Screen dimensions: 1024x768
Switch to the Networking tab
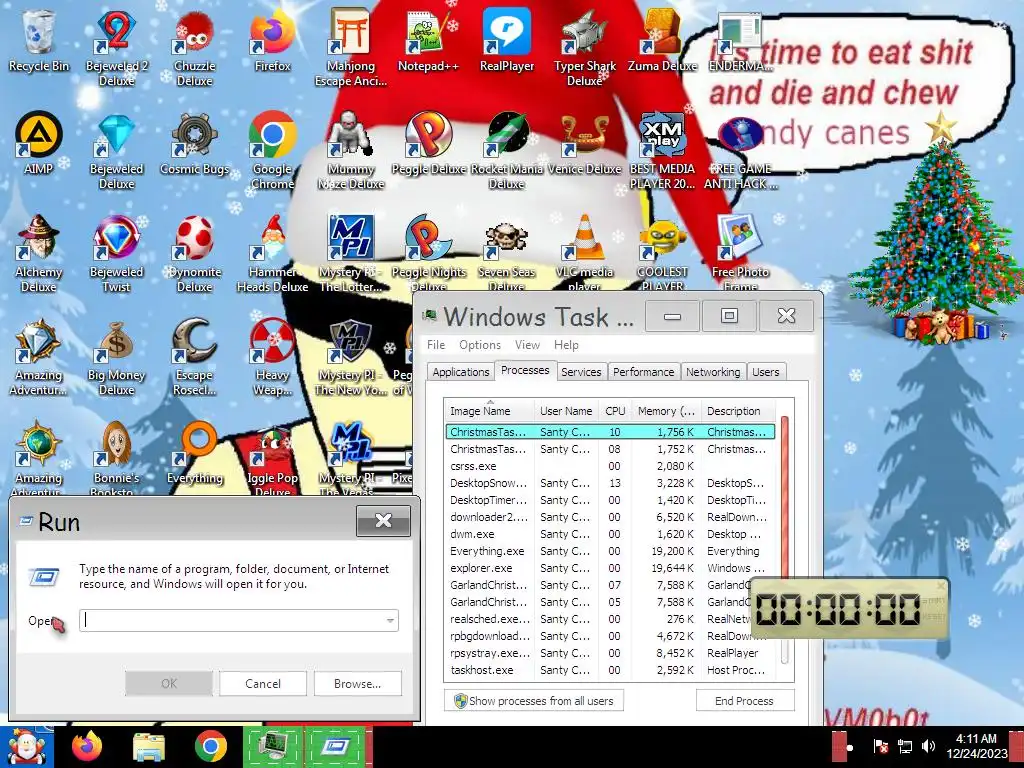click(x=712, y=372)
